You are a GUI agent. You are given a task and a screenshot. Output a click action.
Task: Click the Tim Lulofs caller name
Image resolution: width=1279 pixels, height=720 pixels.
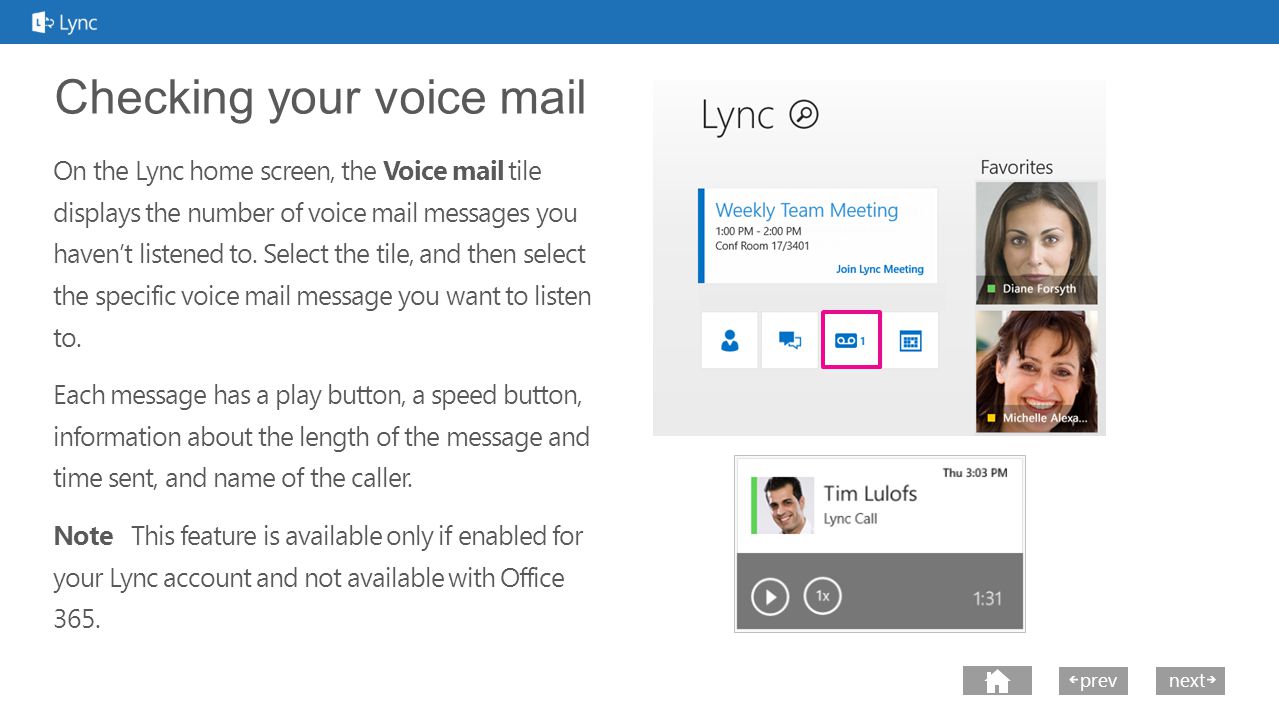tap(870, 493)
